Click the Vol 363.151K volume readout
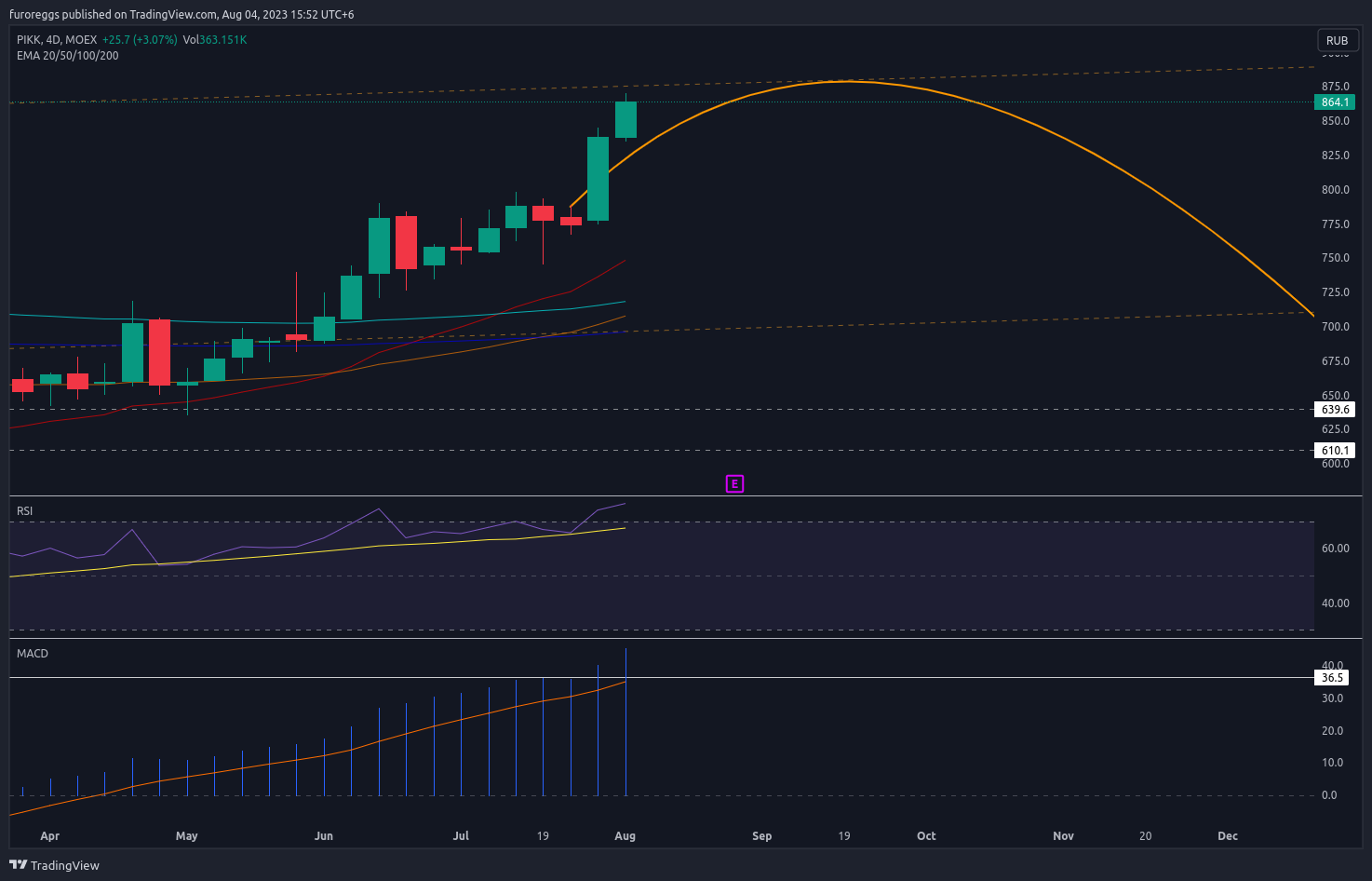This screenshot has height=881, width=1372. pos(215,40)
